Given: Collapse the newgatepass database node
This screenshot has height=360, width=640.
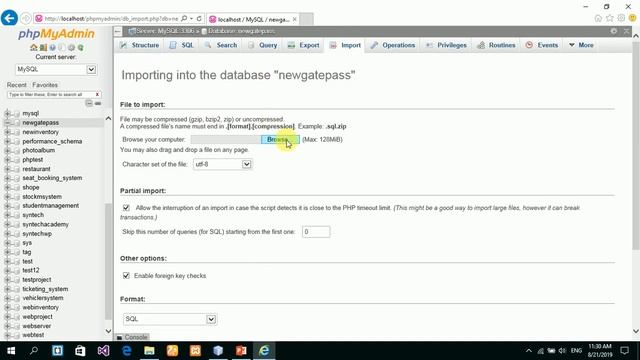Looking at the screenshot, I should point(7,122).
